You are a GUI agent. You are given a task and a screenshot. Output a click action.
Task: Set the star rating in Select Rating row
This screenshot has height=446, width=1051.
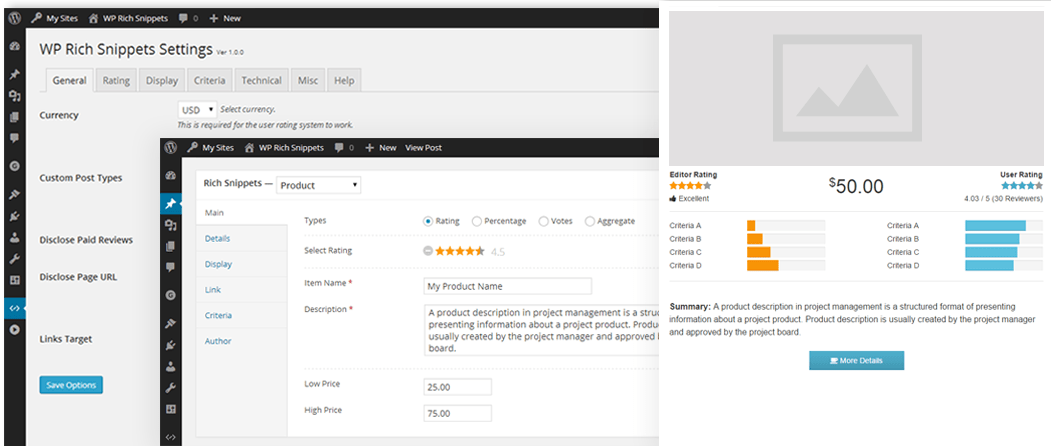(460, 252)
